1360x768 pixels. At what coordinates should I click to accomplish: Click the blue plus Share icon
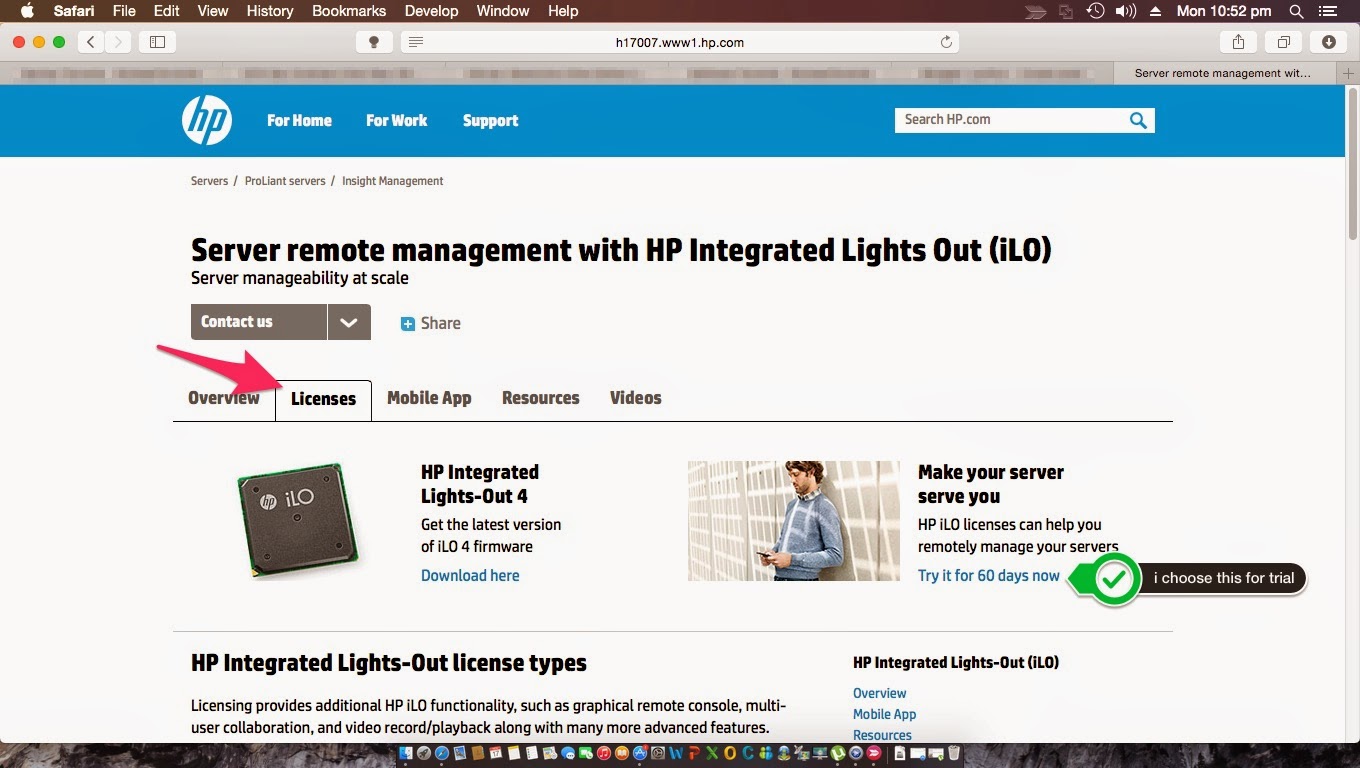point(407,323)
